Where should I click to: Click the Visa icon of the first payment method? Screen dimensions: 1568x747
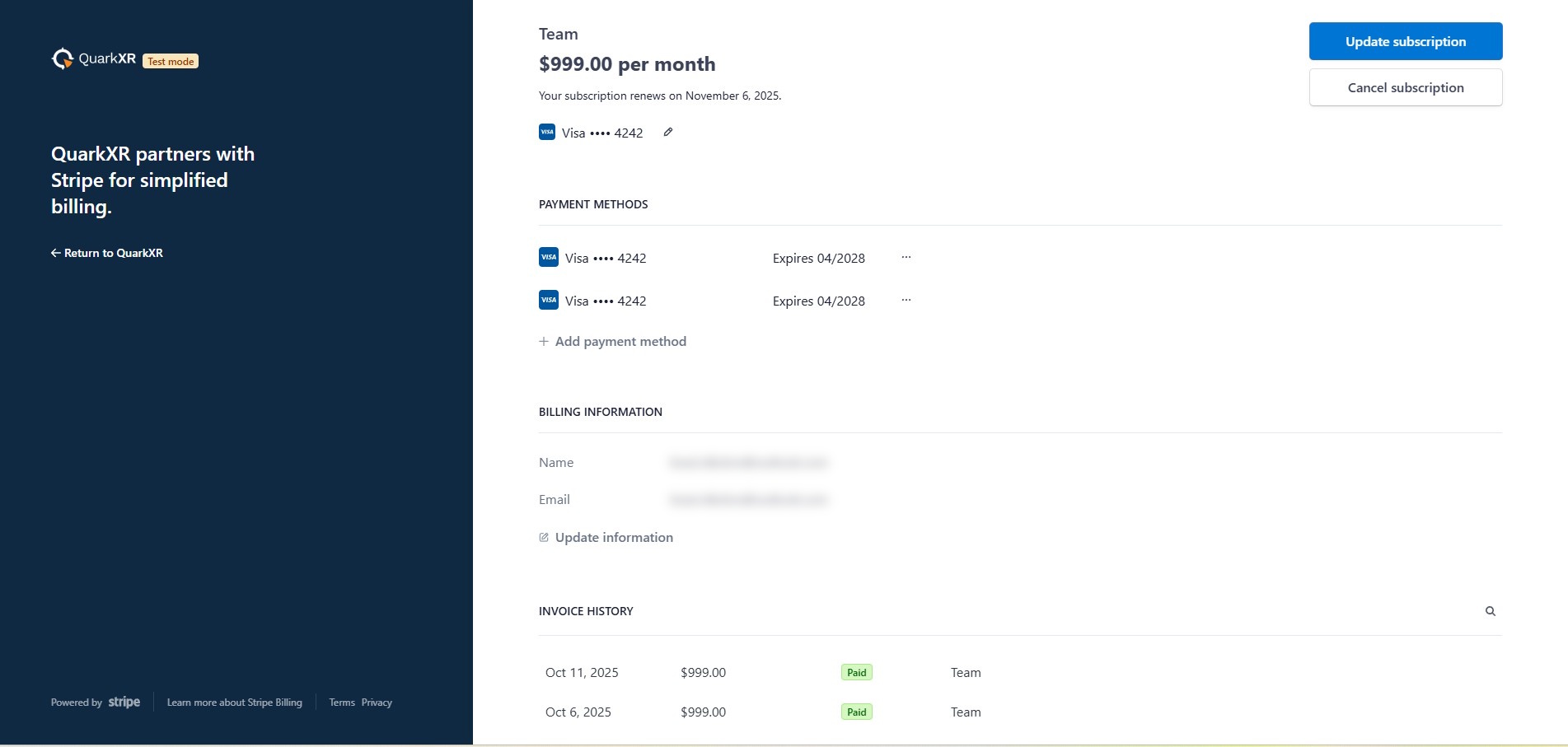coord(549,257)
